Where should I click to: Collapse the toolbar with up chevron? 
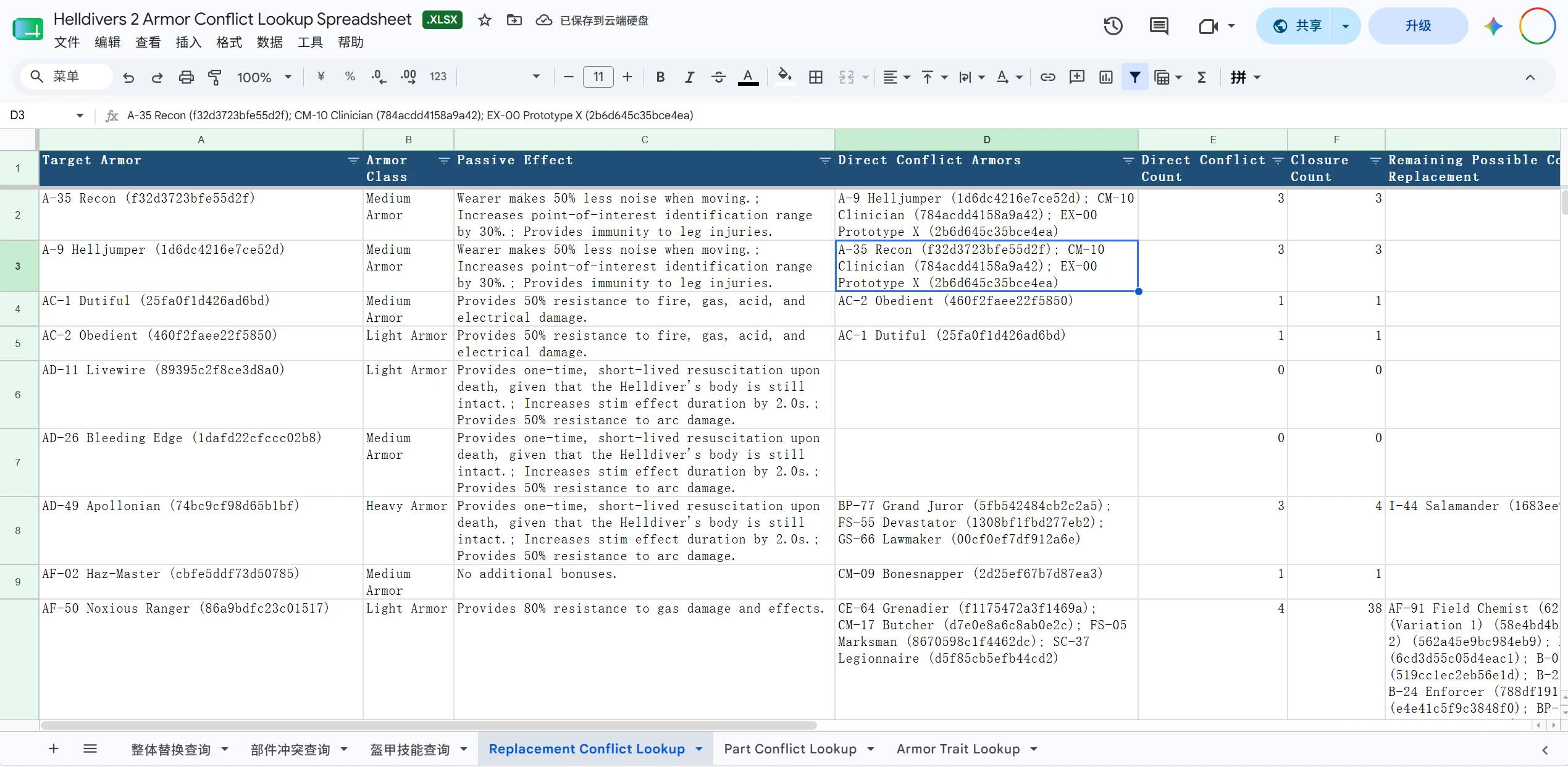coord(1530,77)
